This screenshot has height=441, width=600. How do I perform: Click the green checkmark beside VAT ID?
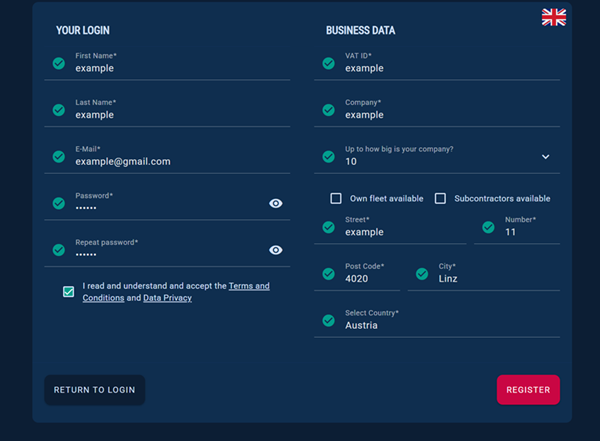click(x=328, y=63)
